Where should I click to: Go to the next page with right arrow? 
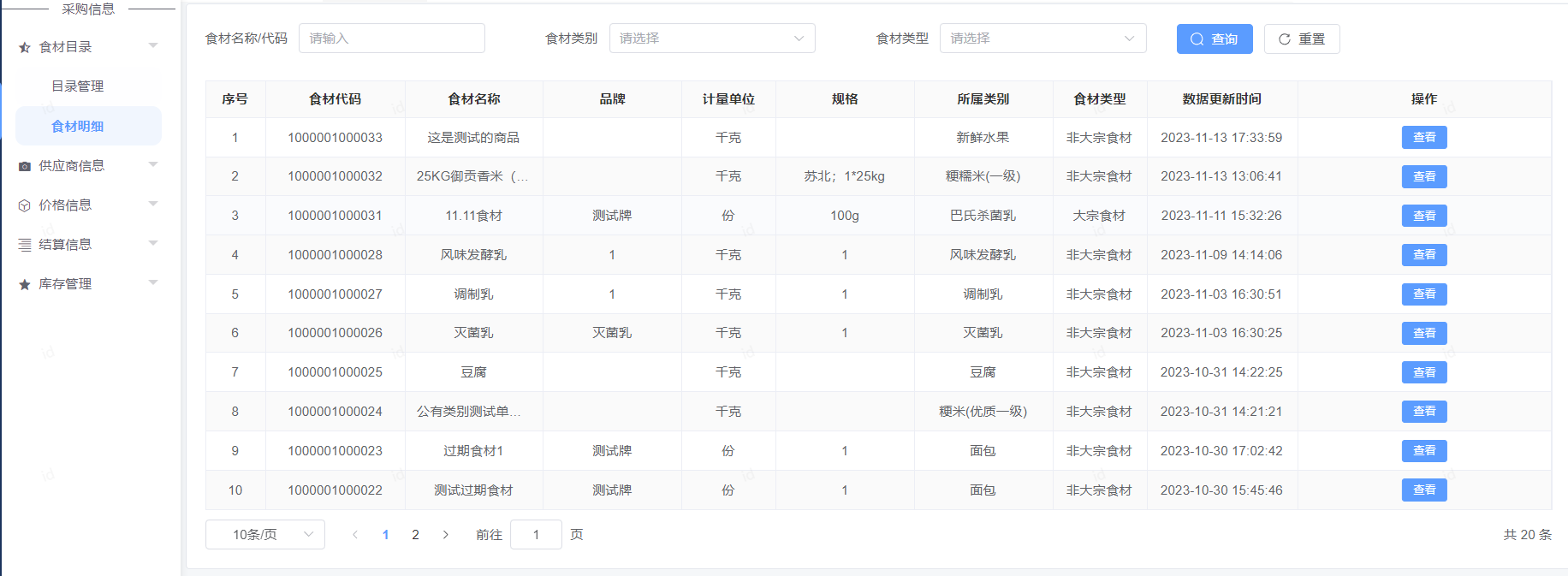(445, 535)
